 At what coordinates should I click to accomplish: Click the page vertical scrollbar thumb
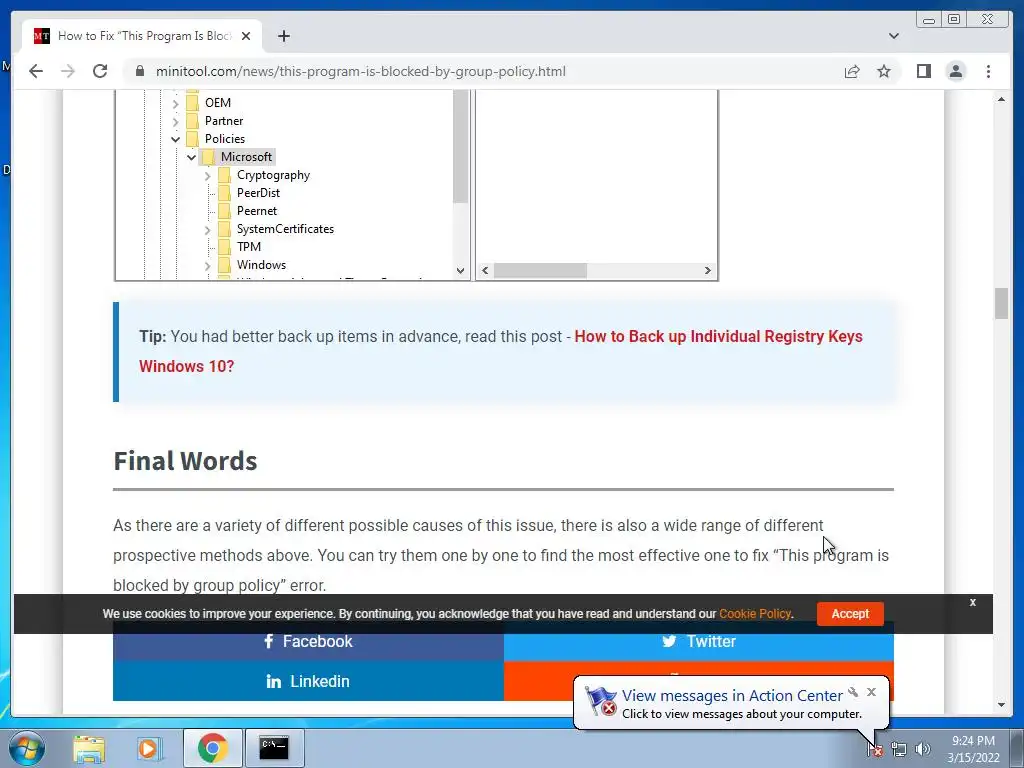[x=1001, y=304]
